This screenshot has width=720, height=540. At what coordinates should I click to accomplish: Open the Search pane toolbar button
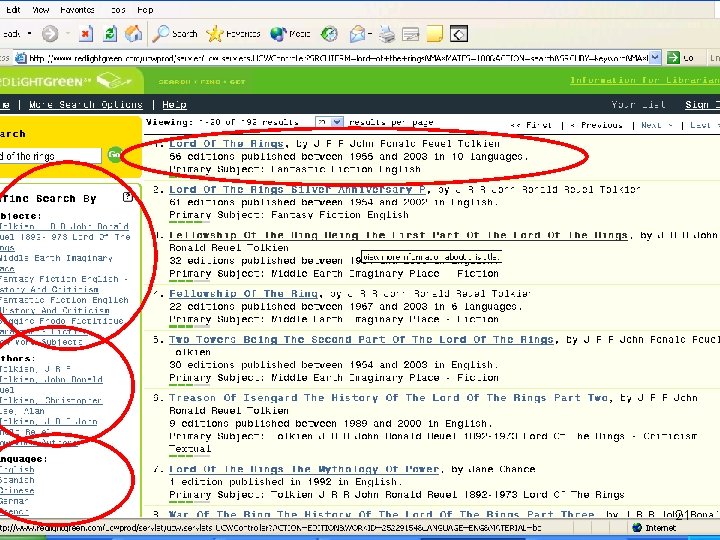coord(174,34)
